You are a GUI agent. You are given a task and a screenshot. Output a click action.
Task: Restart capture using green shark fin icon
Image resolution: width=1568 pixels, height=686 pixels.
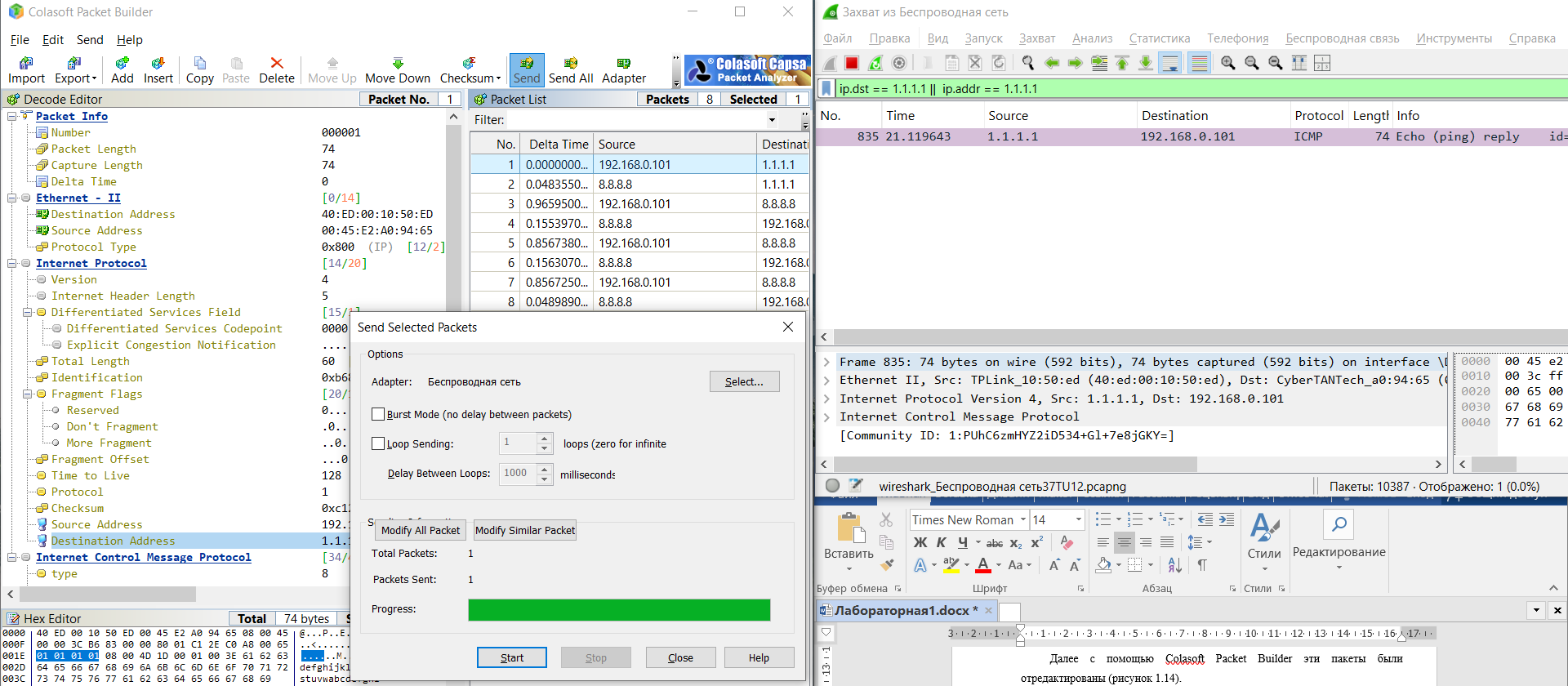[875, 63]
